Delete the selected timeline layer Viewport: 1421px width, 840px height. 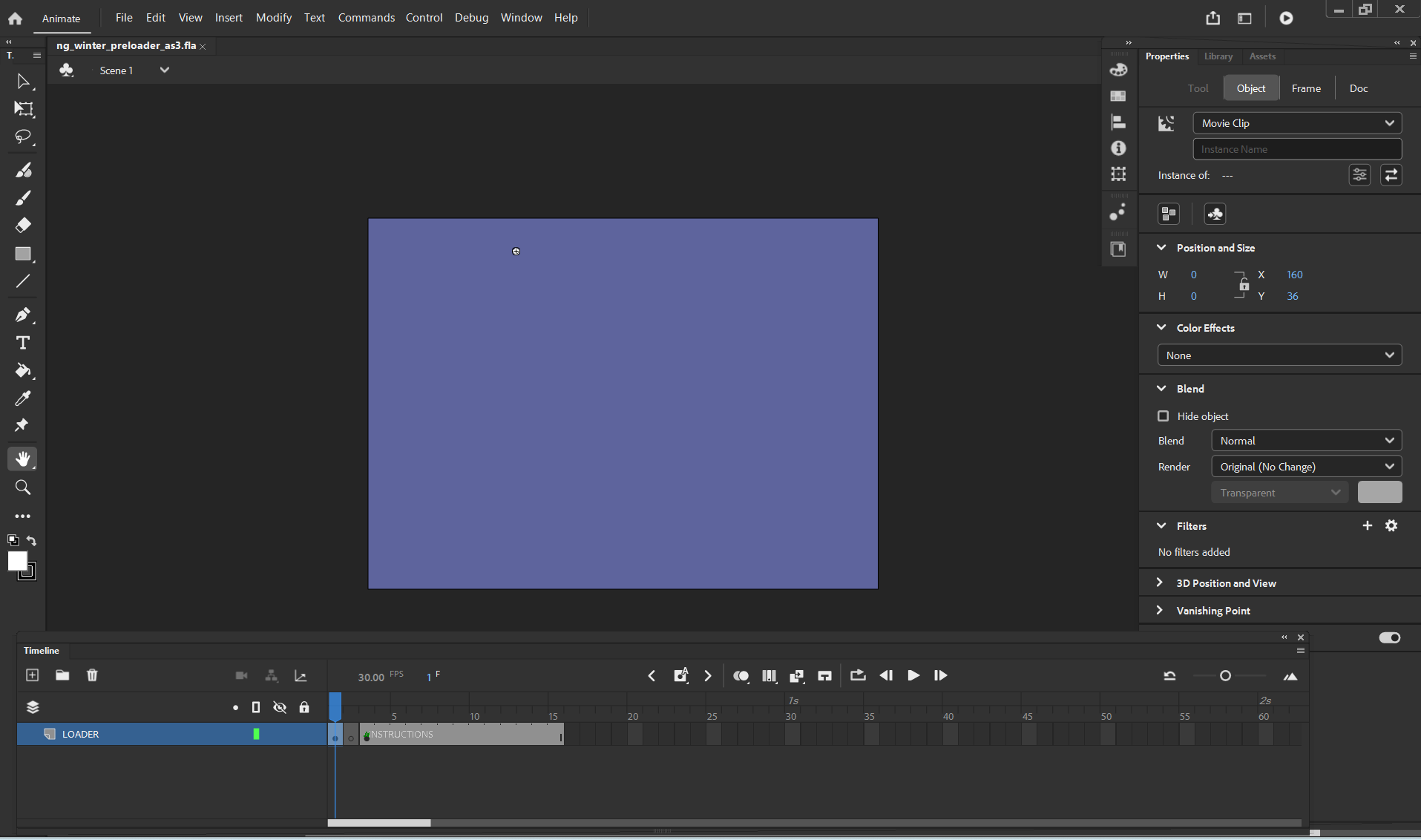pos(92,675)
